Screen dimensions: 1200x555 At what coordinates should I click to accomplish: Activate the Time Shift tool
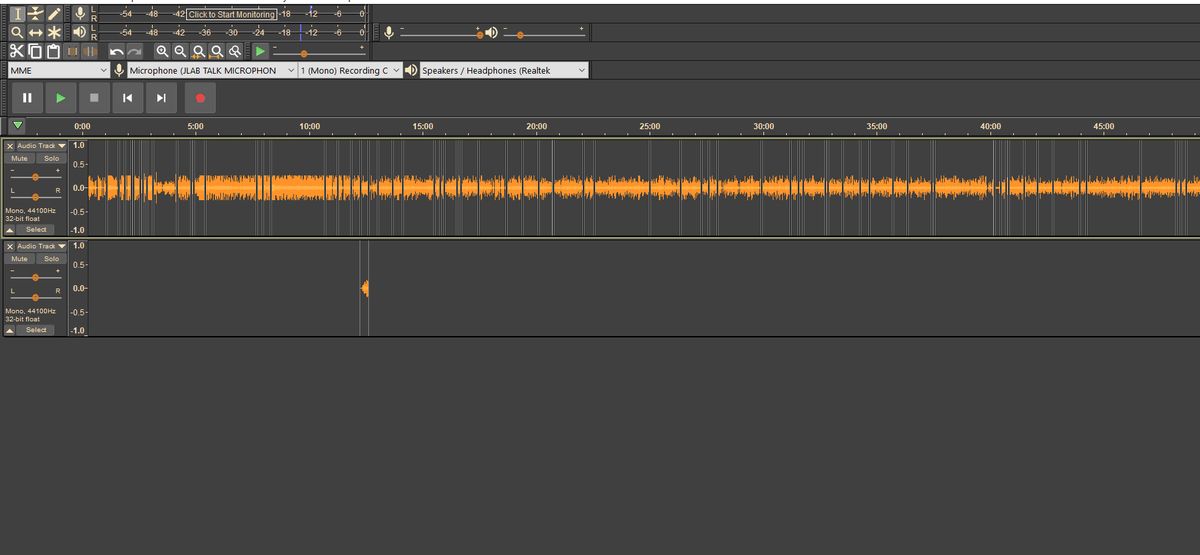pos(36,32)
